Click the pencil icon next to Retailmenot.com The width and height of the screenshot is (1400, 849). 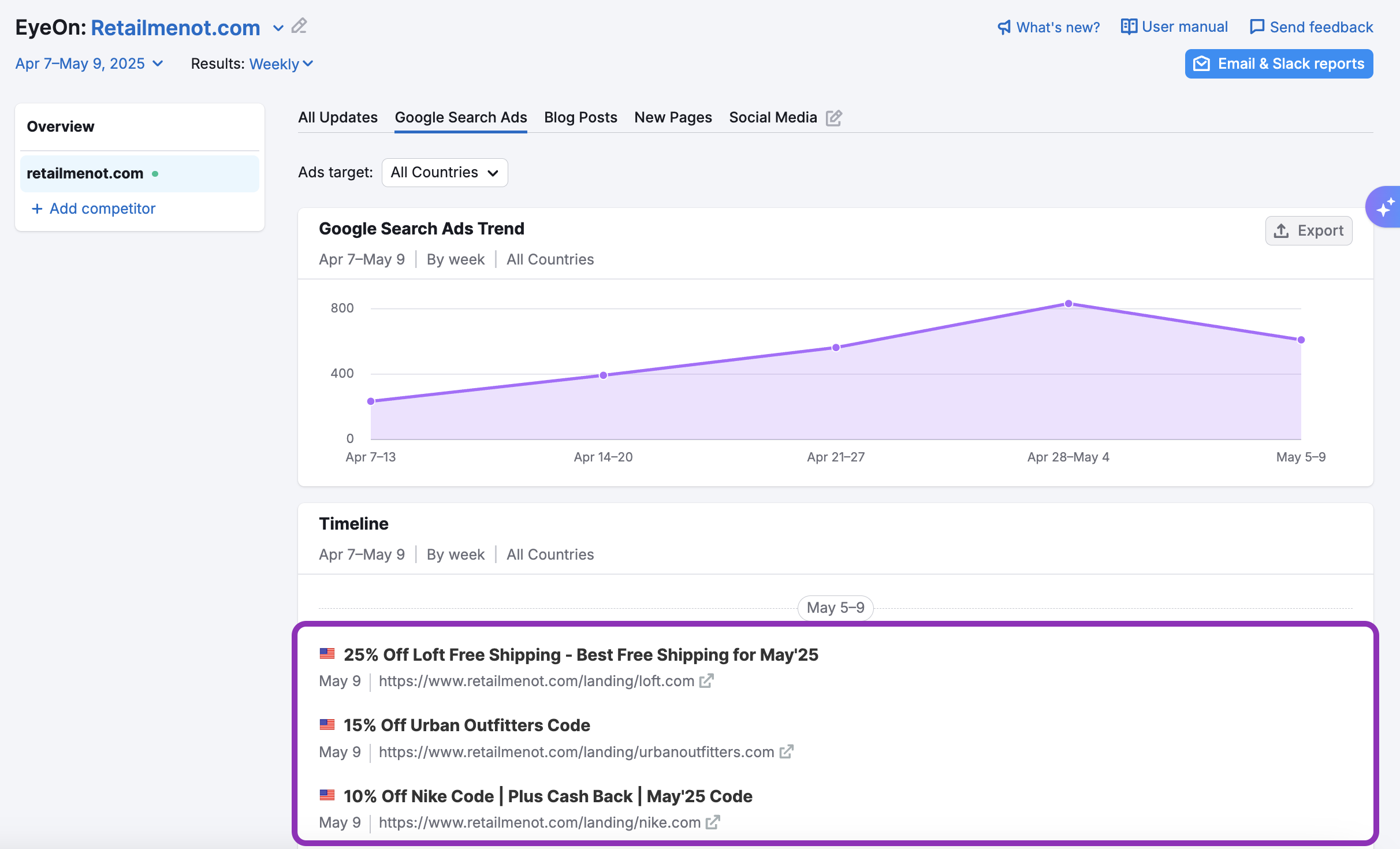pyautogui.click(x=299, y=27)
